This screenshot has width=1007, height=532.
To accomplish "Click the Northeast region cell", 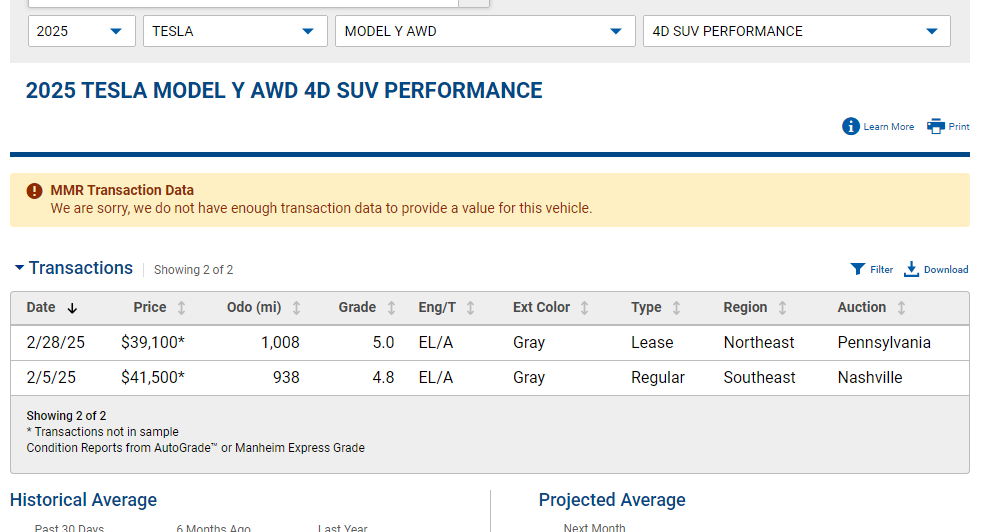I will (758, 342).
